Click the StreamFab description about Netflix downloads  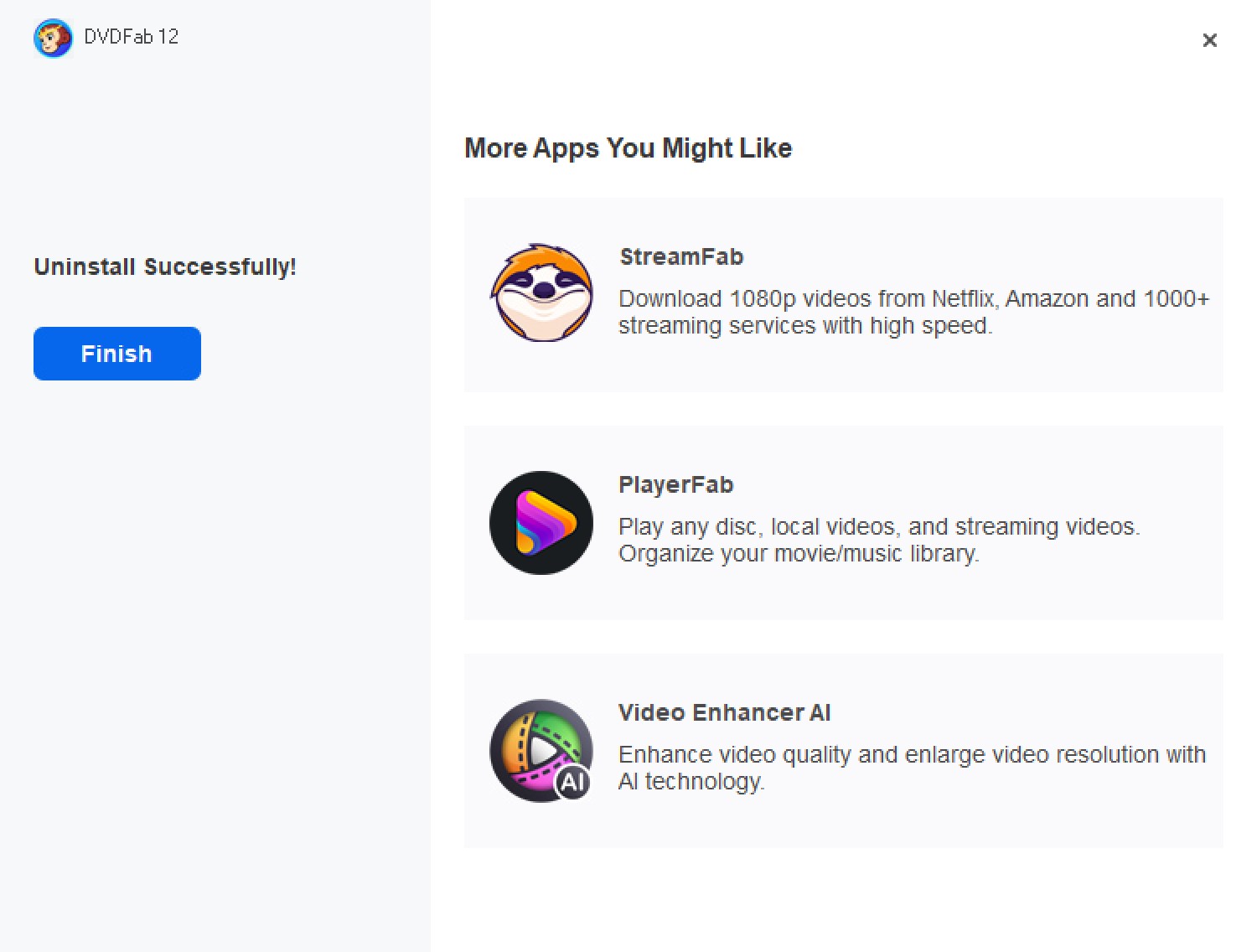(914, 312)
